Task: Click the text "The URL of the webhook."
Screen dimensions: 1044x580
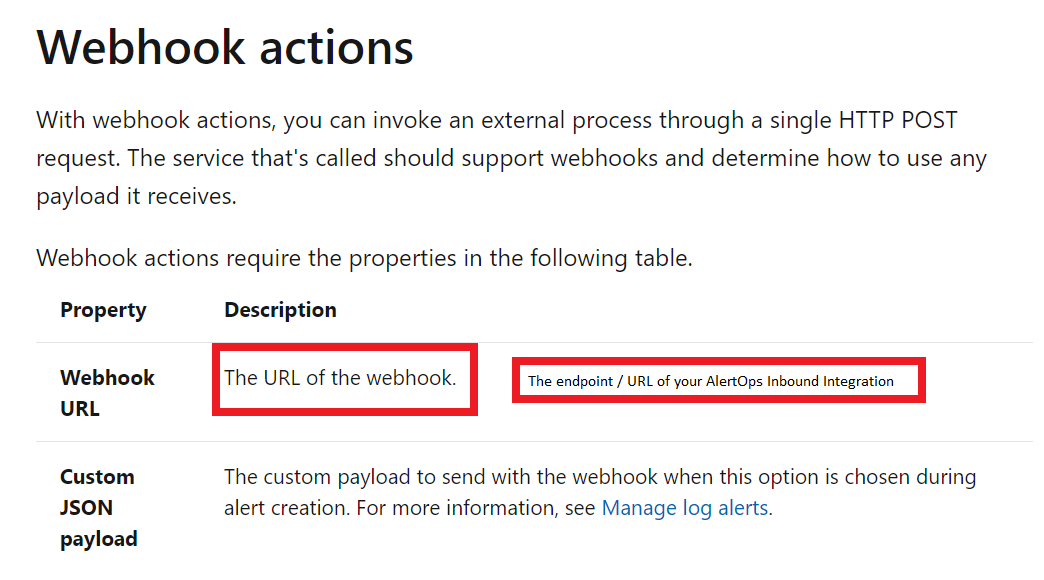Action: [x=340, y=377]
